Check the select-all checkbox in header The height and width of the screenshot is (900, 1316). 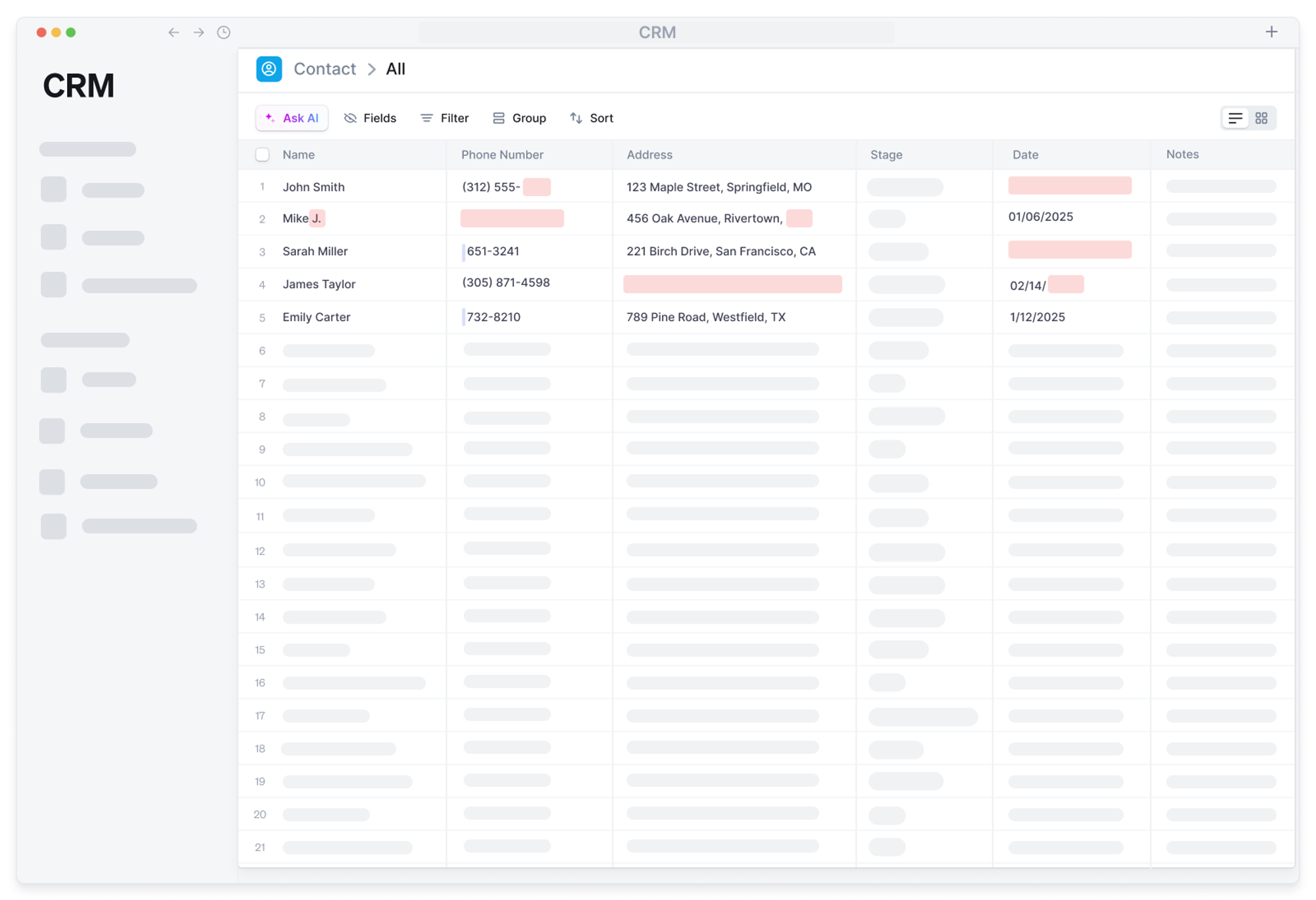263,155
